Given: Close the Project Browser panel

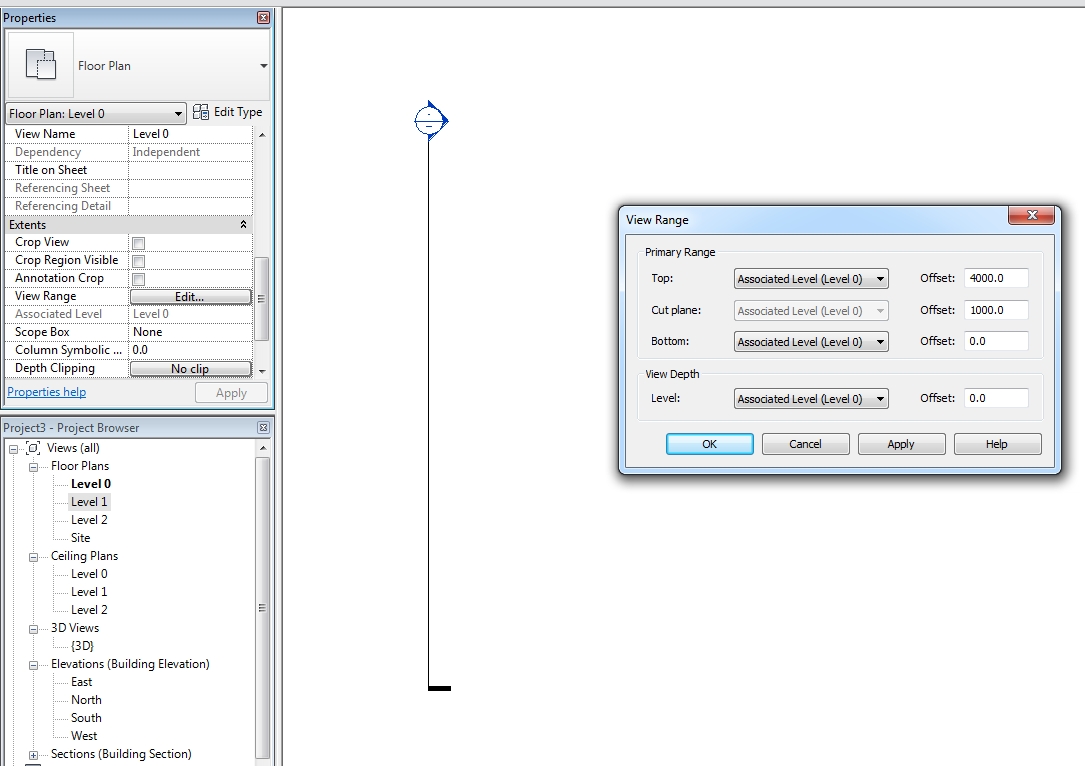Looking at the screenshot, I should coord(263,428).
